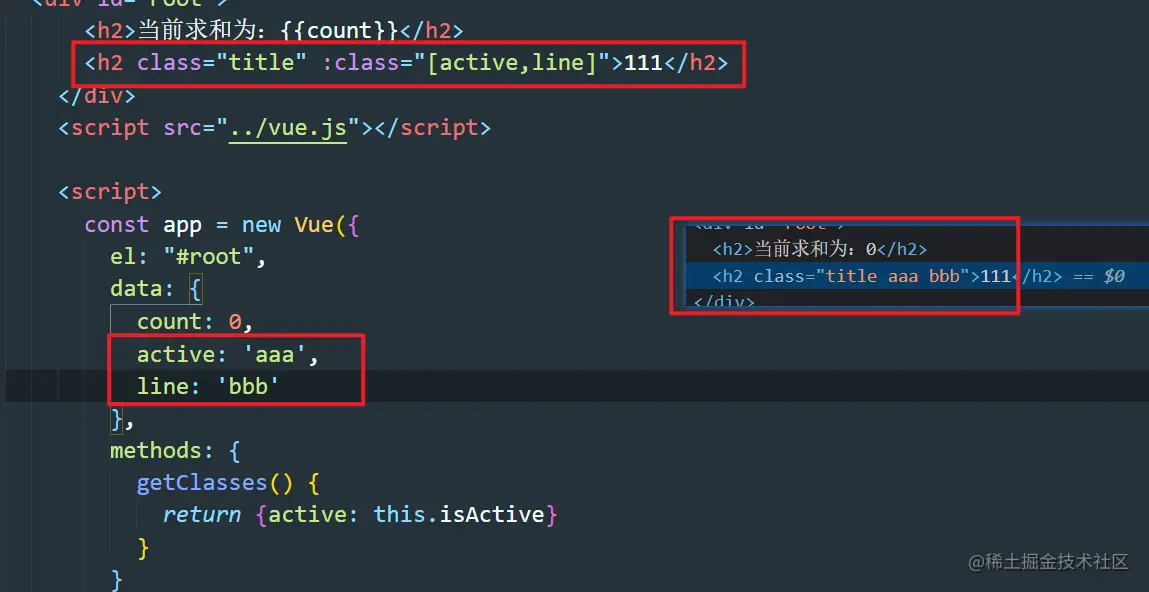Click the opening '<script>' tag line
The height and width of the screenshot is (592, 1149).
point(110,192)
